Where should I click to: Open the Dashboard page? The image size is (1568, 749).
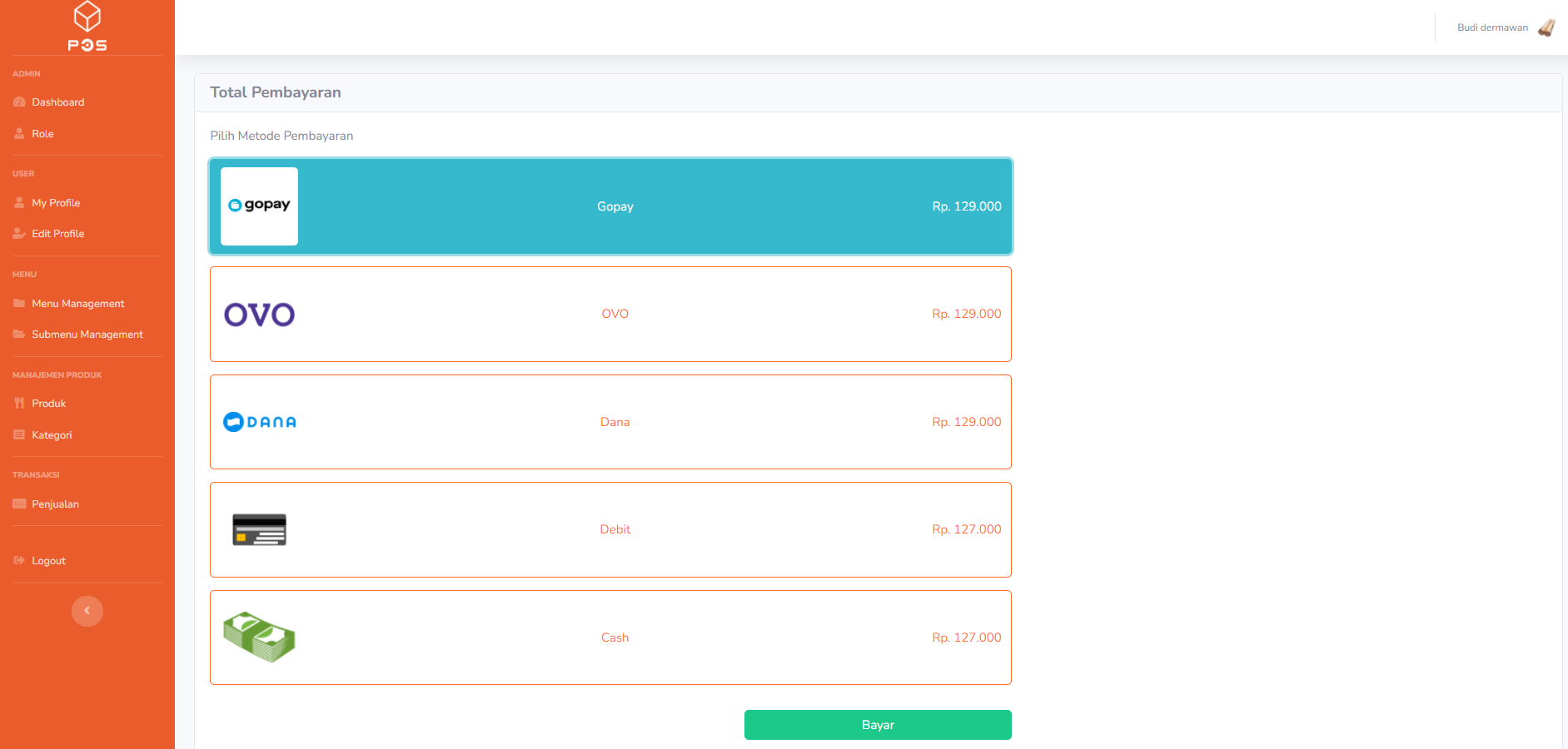coord(58,102)
